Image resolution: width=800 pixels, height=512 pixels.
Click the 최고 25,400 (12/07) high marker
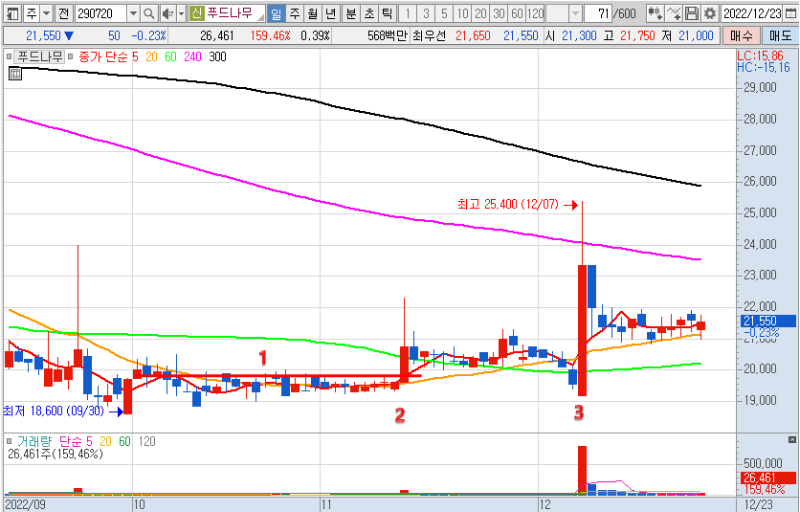coord(517,204)
